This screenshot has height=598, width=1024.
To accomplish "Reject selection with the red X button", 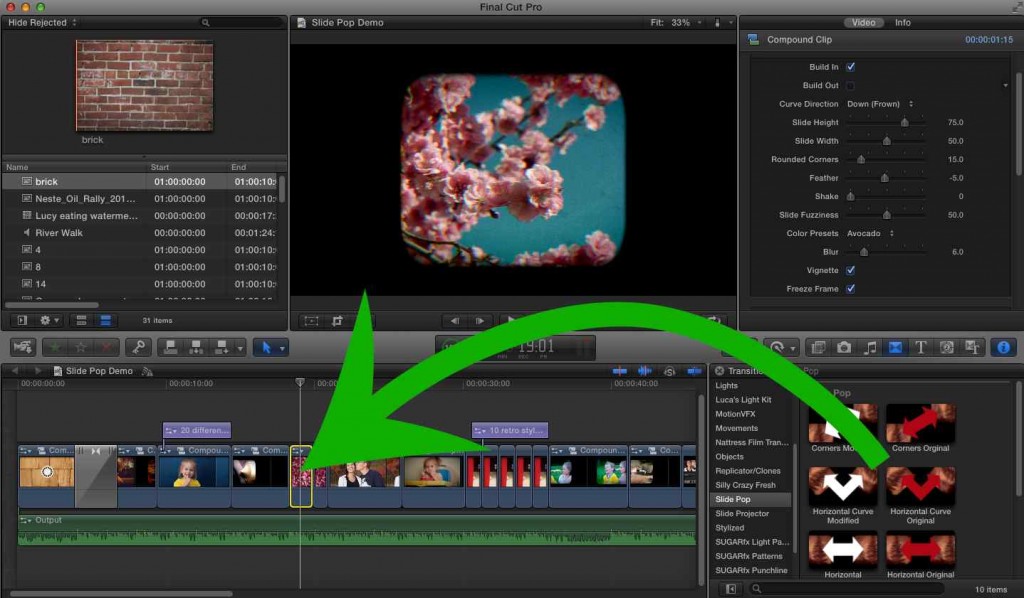I will 106,347.
